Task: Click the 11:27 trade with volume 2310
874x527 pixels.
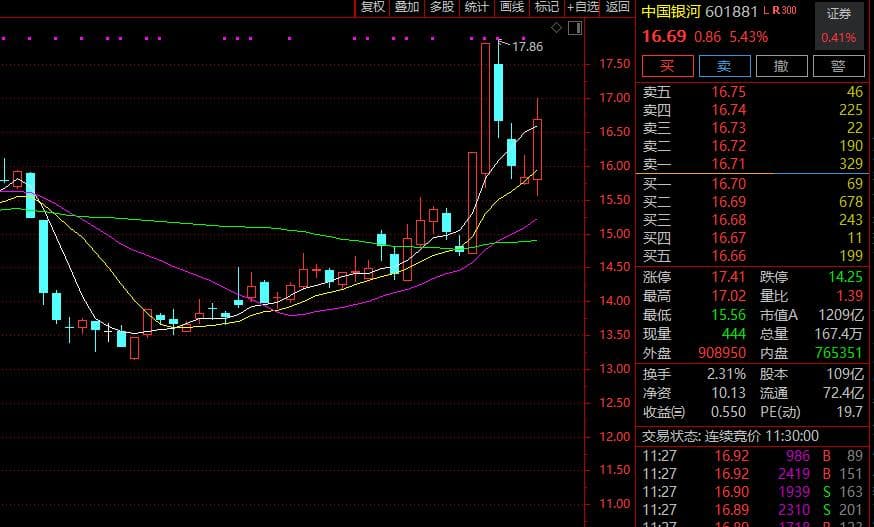Action: pyautogui.click(x=752, y=510)
